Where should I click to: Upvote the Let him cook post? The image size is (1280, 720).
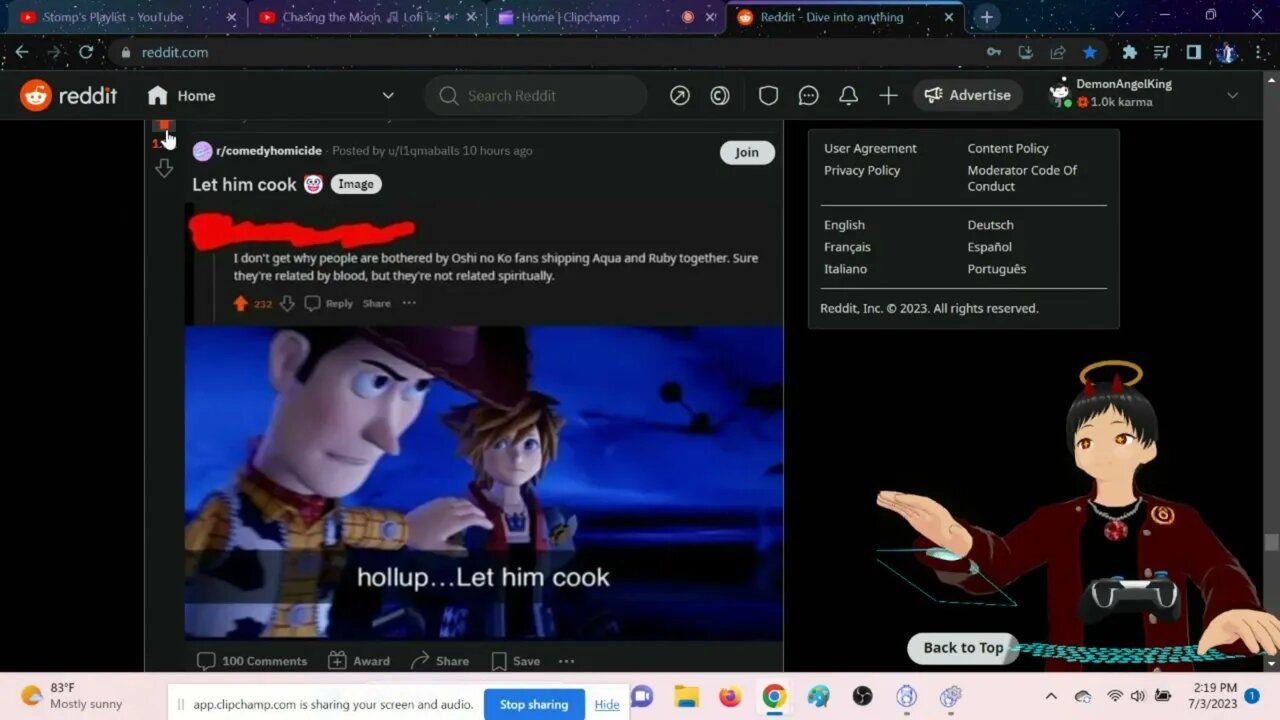pyautogui.click(x=164, y=124)
